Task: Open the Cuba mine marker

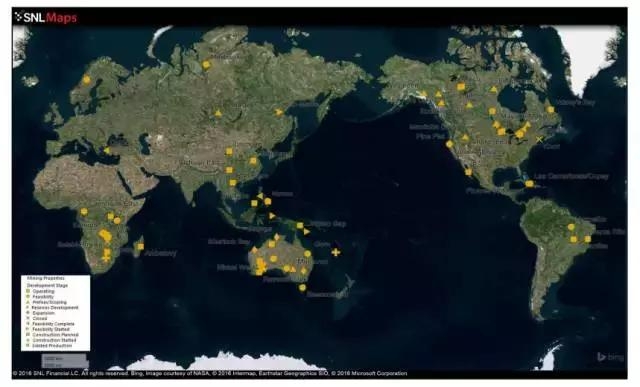Action: tap(529, 184)
